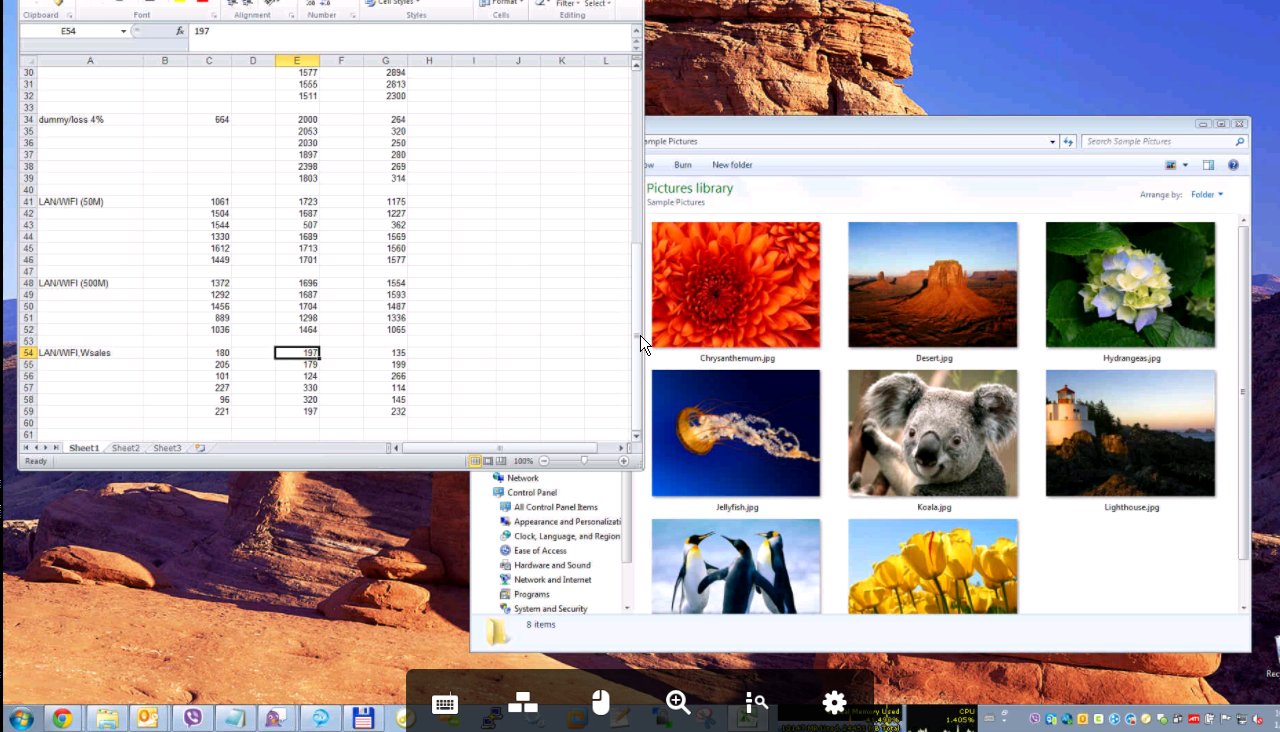Click the Burn button in Explorer toolbar
Screen dimensions: 1280x732
coord(683,165)
